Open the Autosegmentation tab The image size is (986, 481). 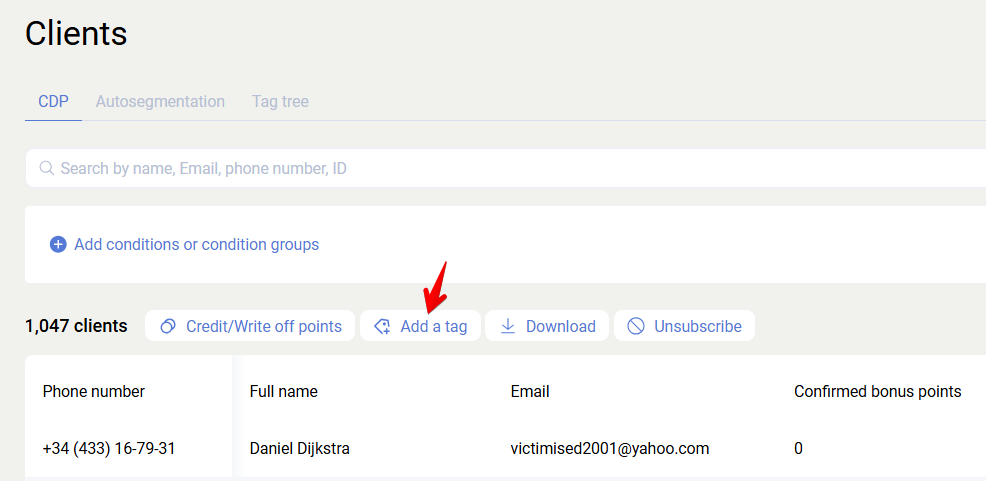point(160,101)
